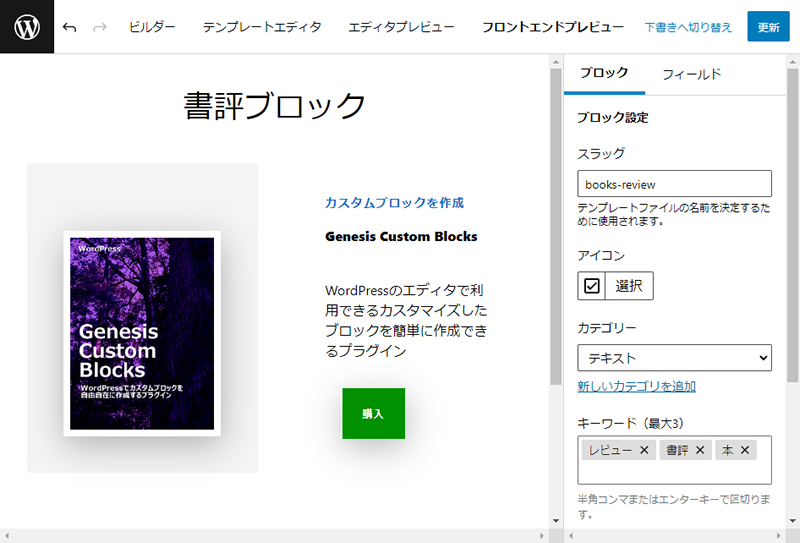Click the ブロック設定 section heading
800x543 pixels.
pos(612,117)
